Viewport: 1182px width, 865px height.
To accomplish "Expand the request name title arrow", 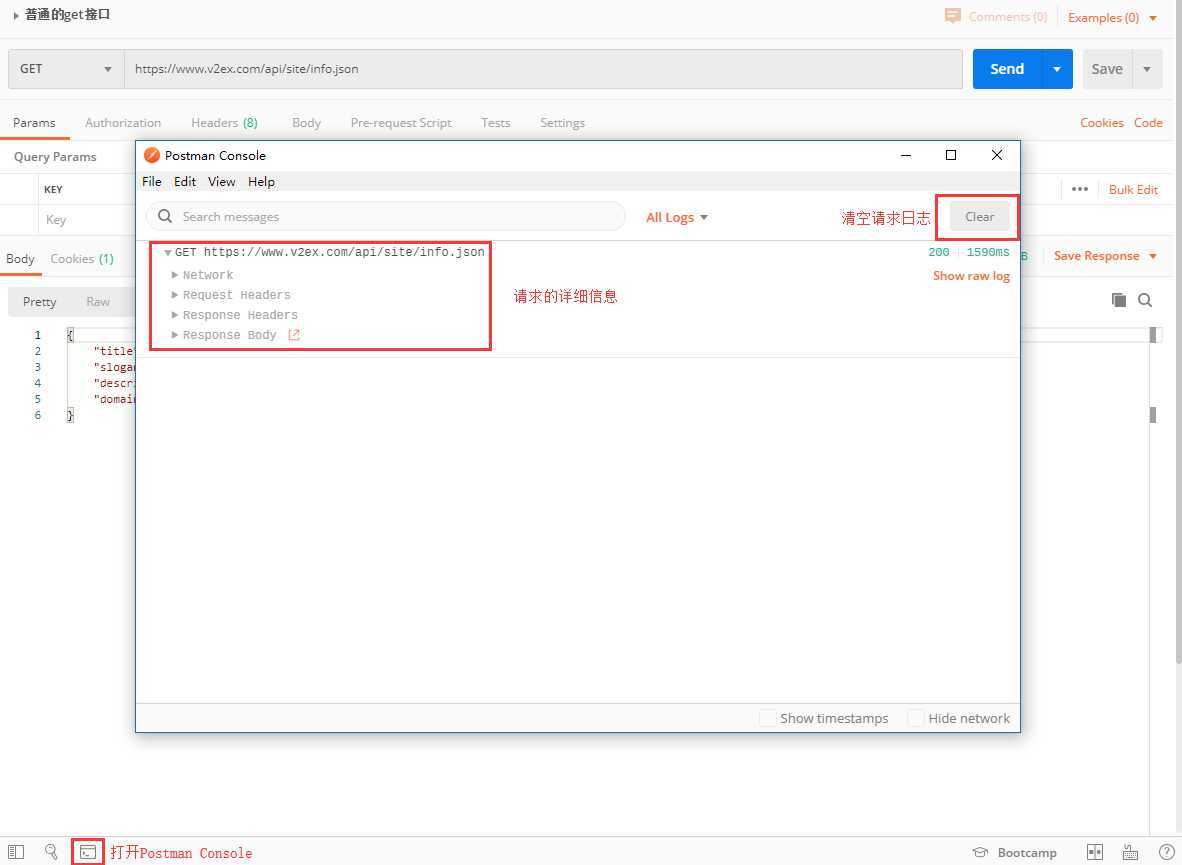I will point(16,15).
